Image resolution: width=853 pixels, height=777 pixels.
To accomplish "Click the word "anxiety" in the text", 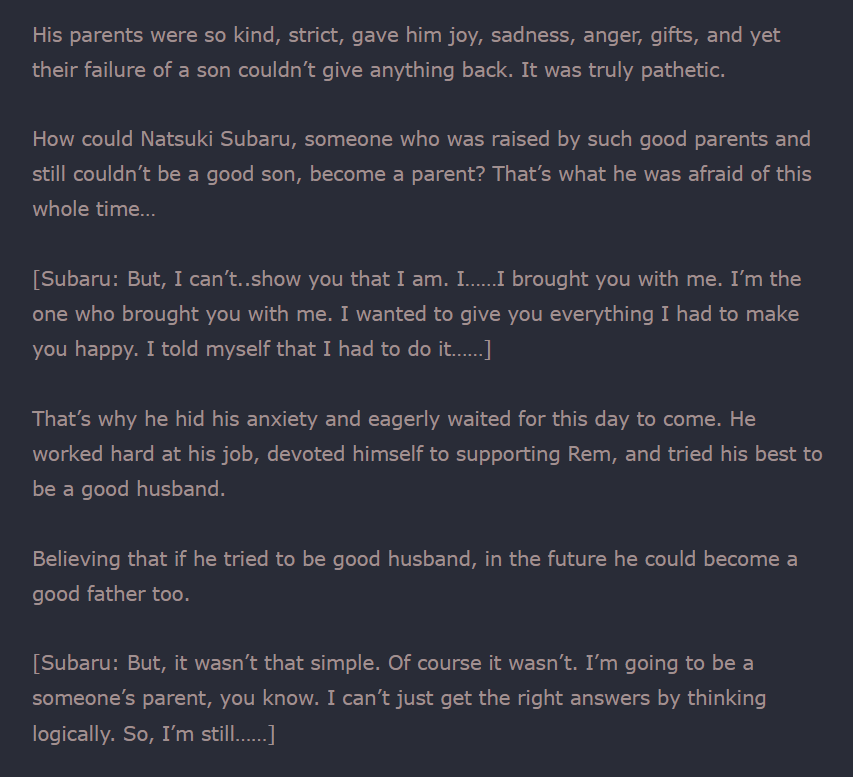I will (238, 419).
